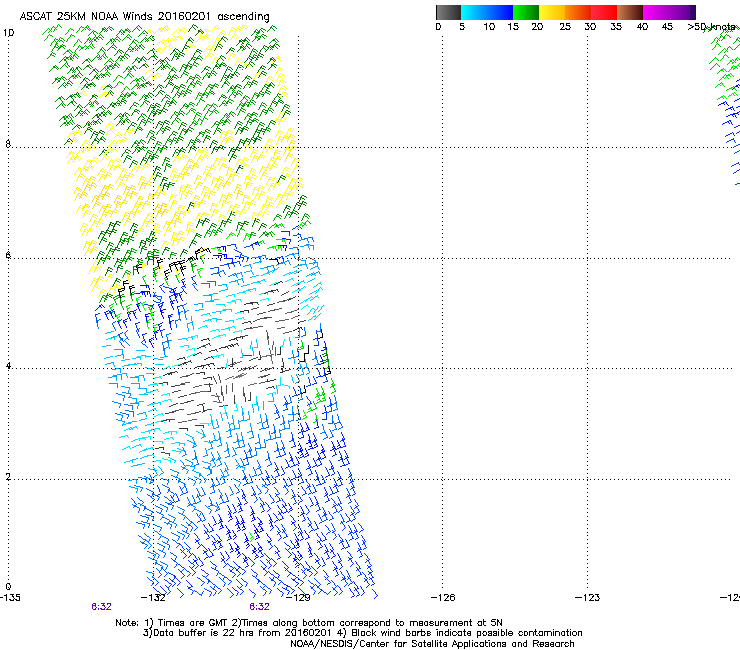The width and height of the screenshot is (740, 650).
Task: Click the purple '6:32' time left of -129
Action: tap(260, 607)
